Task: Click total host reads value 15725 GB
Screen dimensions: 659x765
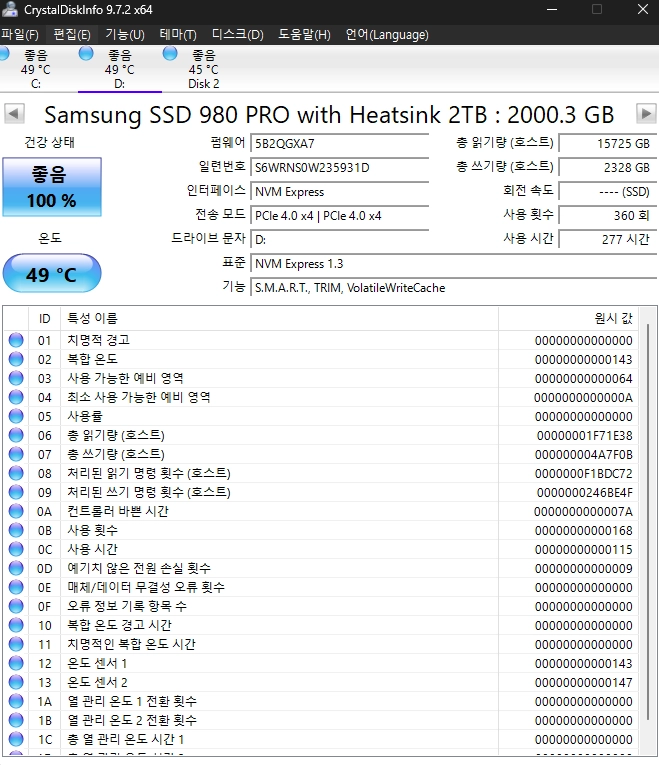Action: 607,144
